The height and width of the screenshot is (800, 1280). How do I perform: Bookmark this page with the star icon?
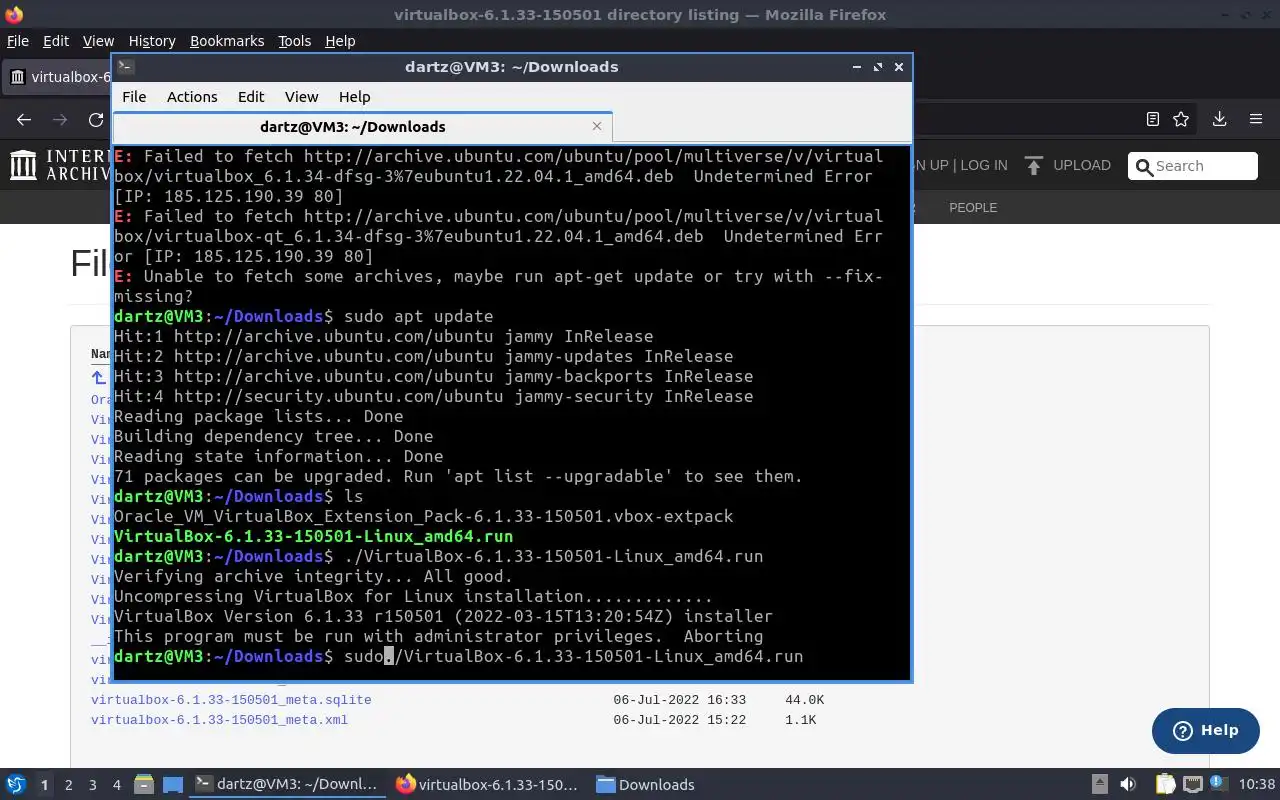(1181, 119)
